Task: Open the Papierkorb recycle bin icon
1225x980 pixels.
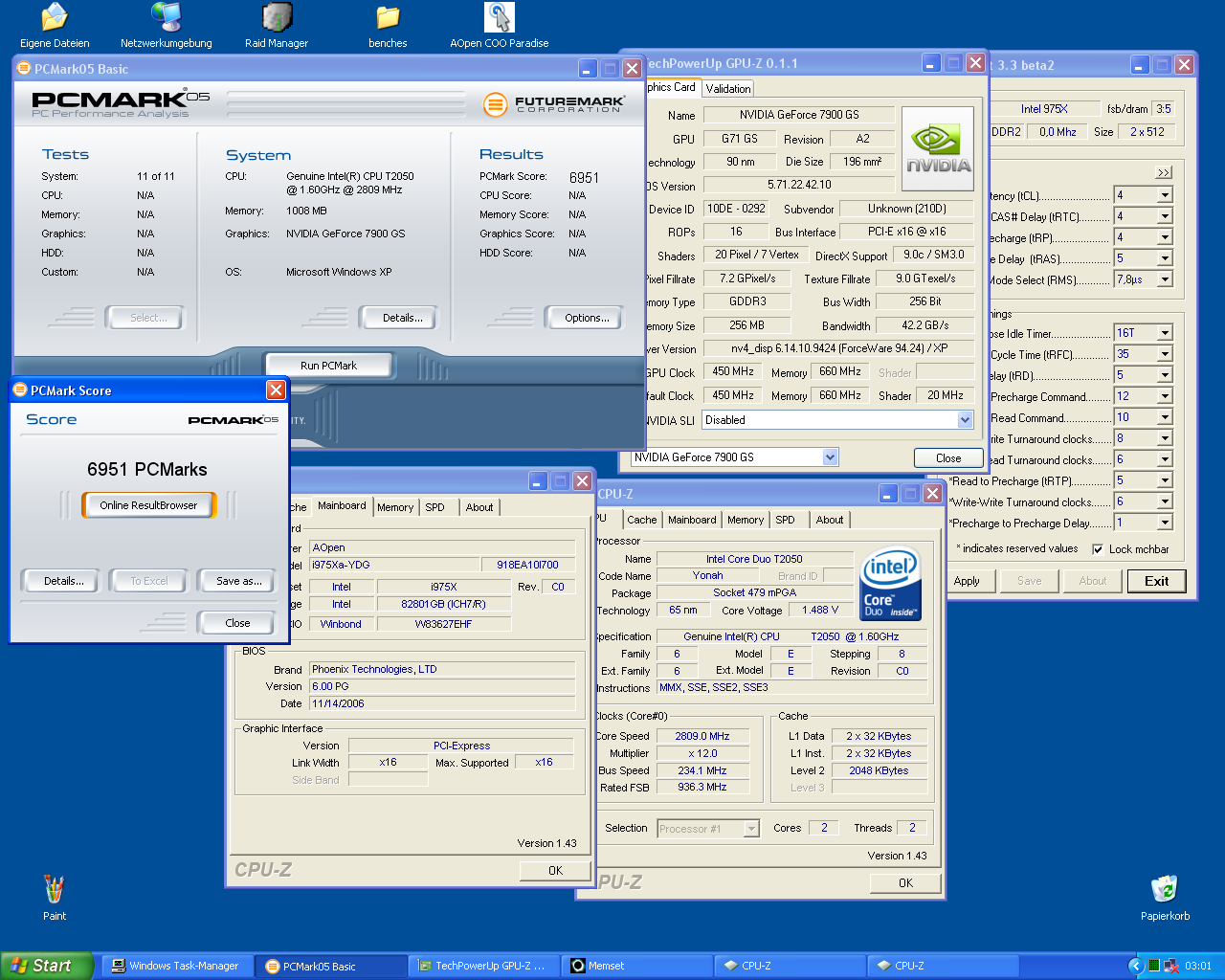Action: pyautogui.click(x=1165, y=898)
